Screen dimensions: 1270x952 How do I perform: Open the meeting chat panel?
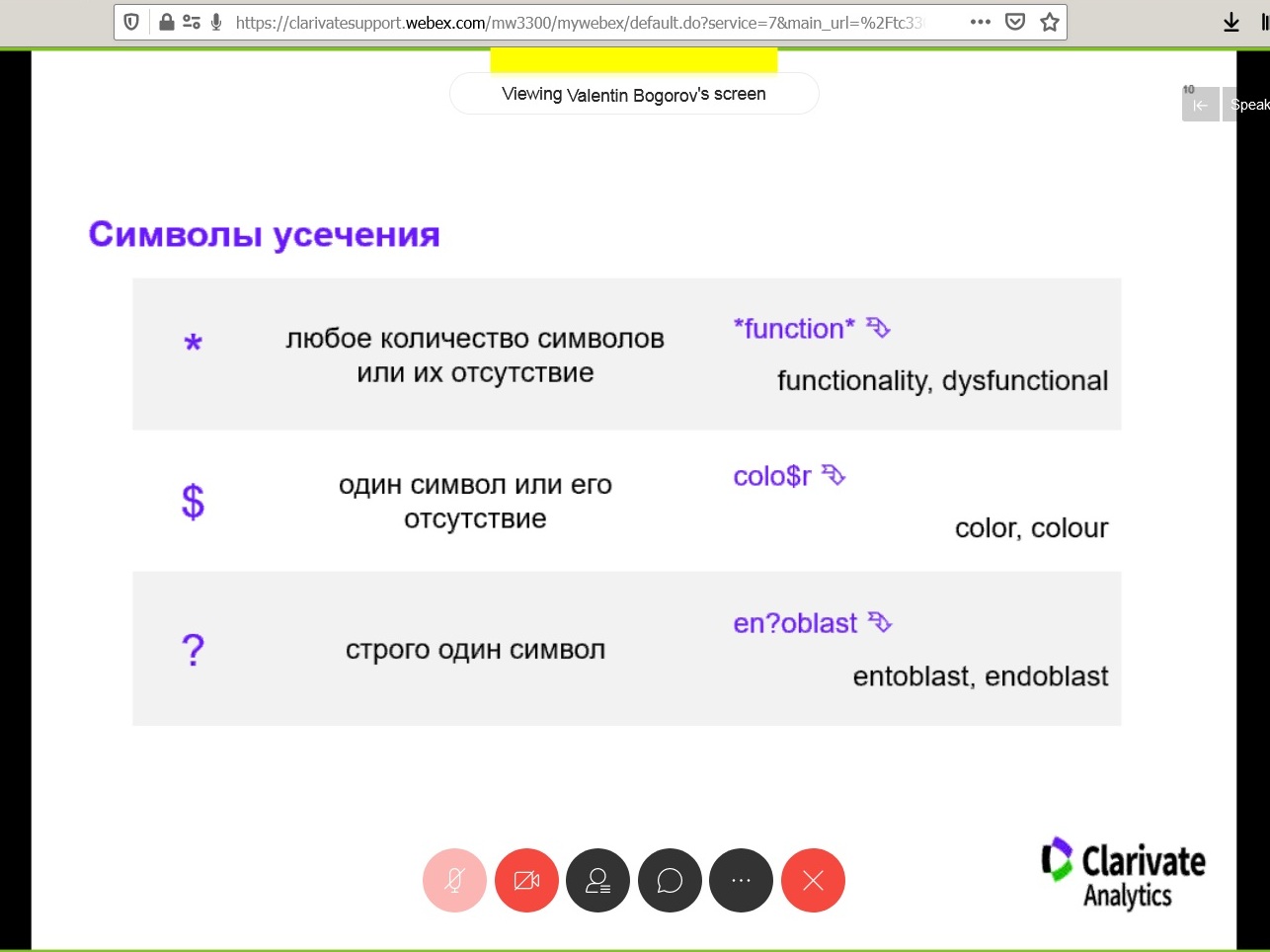(670, 880)
